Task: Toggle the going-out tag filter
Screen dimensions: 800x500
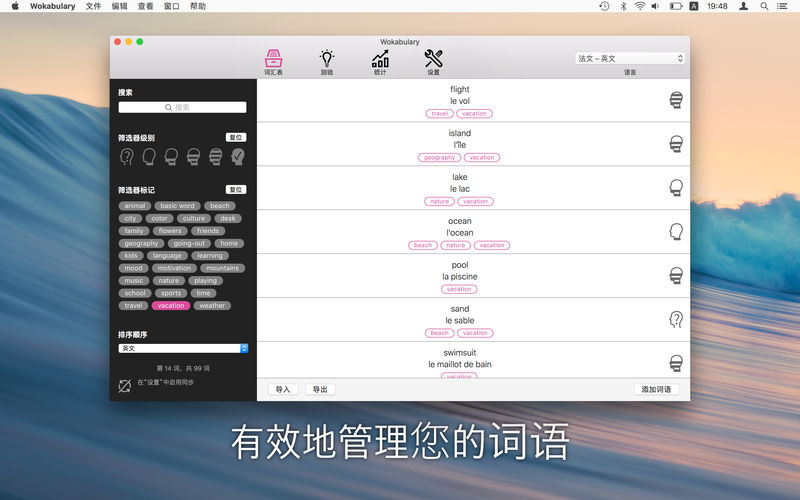Action: pyautogui.click(x=189, y=243)
